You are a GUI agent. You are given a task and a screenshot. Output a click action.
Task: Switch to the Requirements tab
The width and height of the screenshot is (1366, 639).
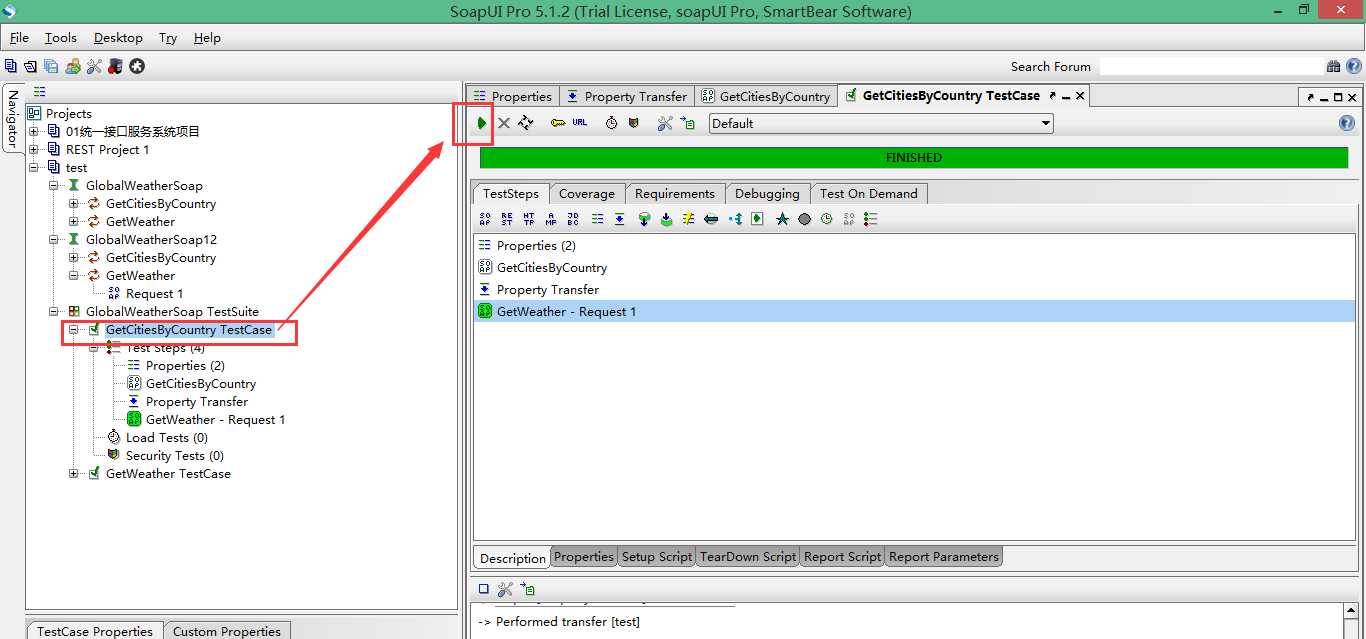(x=675, y=194)
